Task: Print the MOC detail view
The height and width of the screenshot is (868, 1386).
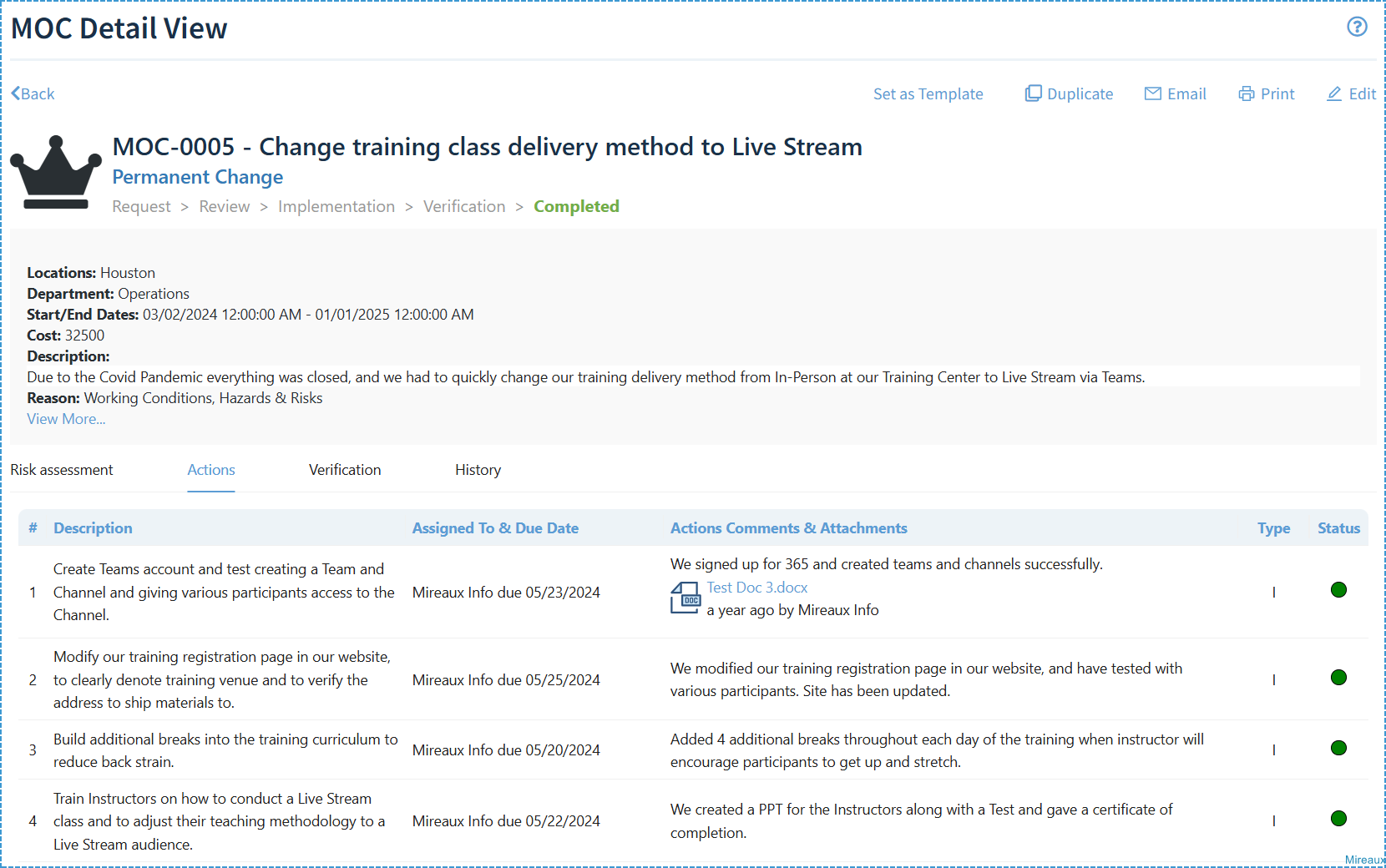Action: [x=1266, y=93]
